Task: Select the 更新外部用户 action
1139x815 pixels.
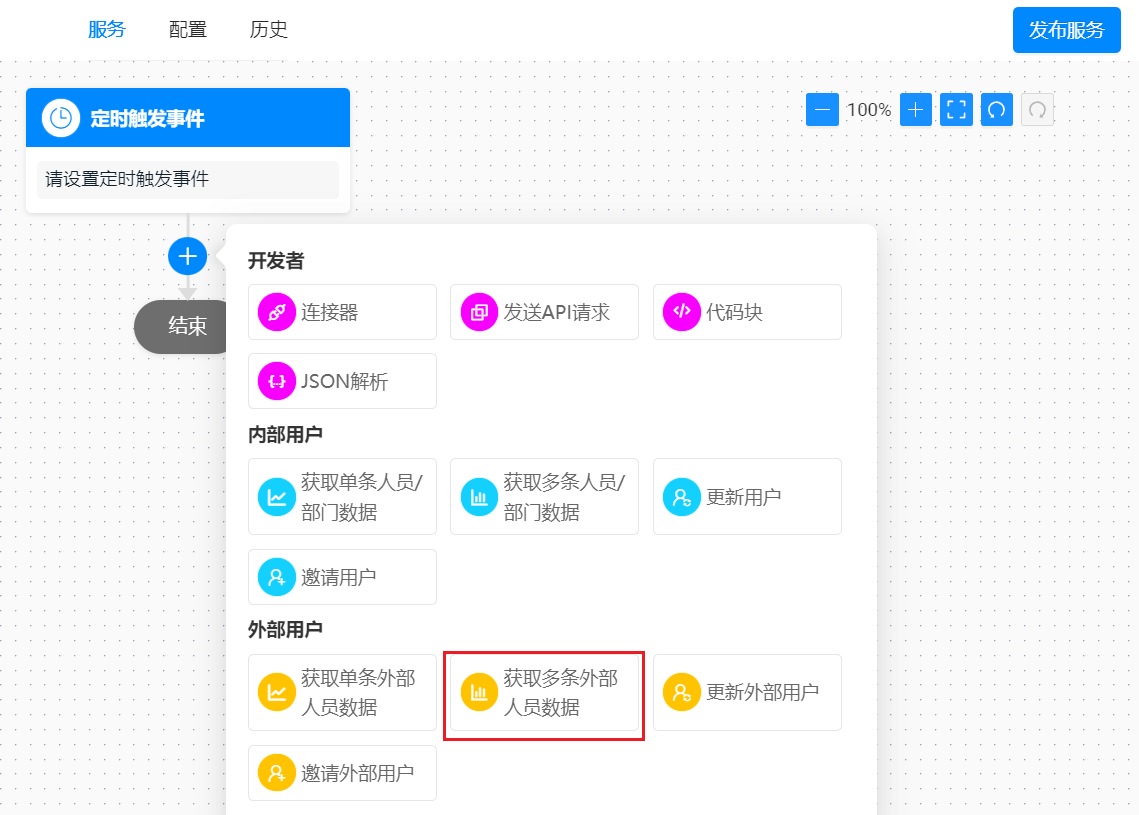Action: coord(747,692)
